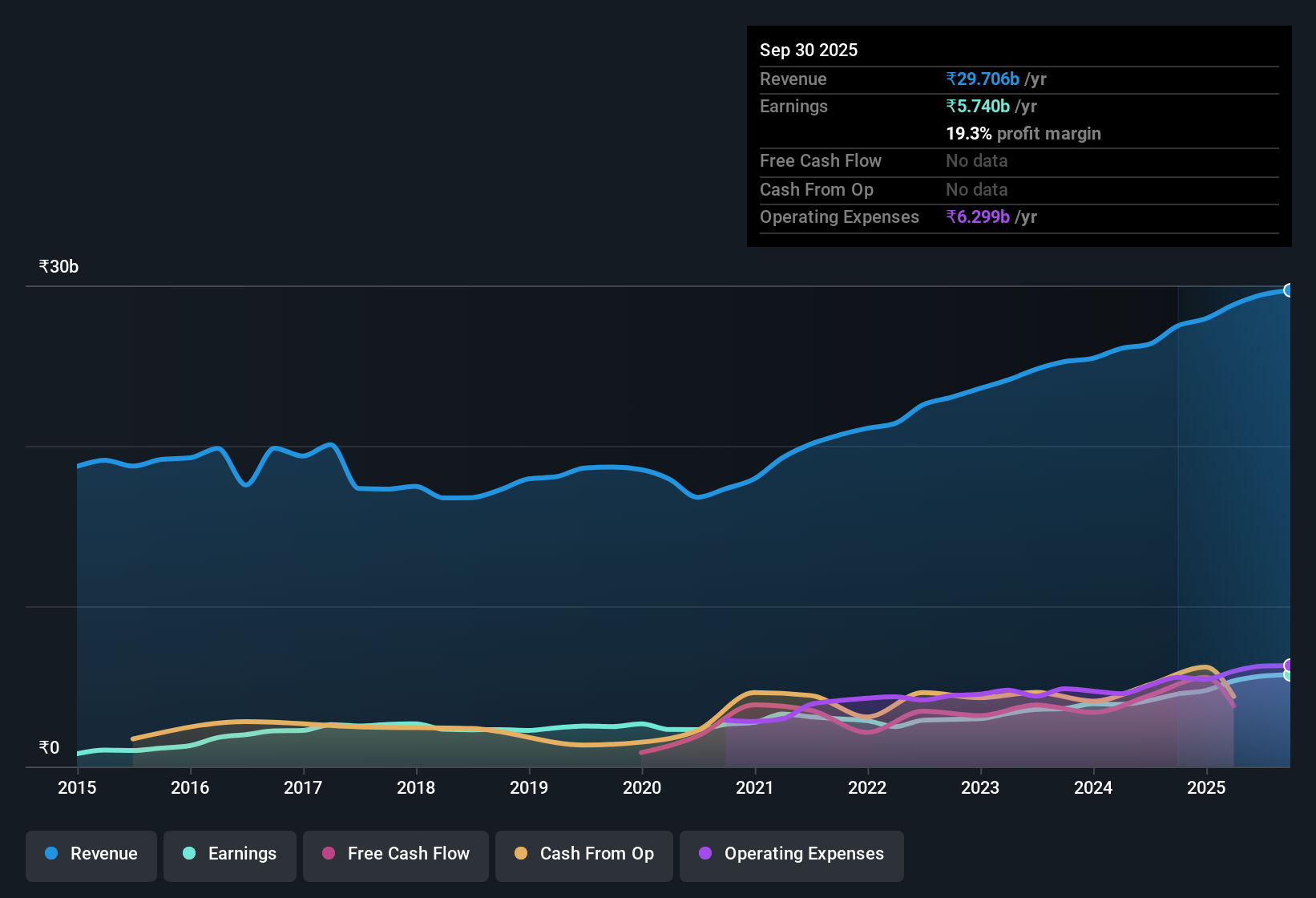Click the purple Operating Expenses dot
1316x898 pixels.
[x=704, y=854]
